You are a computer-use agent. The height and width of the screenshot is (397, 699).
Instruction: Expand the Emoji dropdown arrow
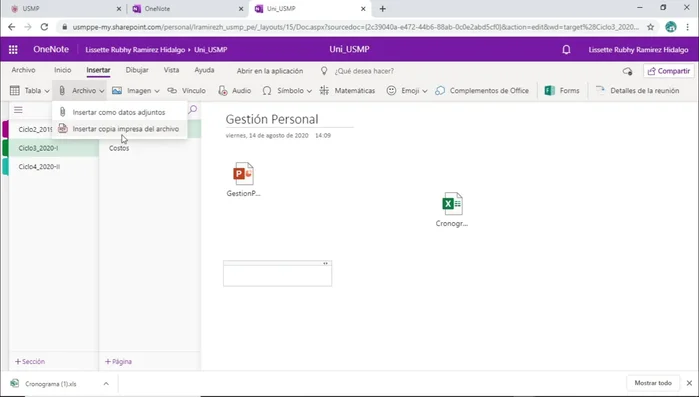point(424,91)
